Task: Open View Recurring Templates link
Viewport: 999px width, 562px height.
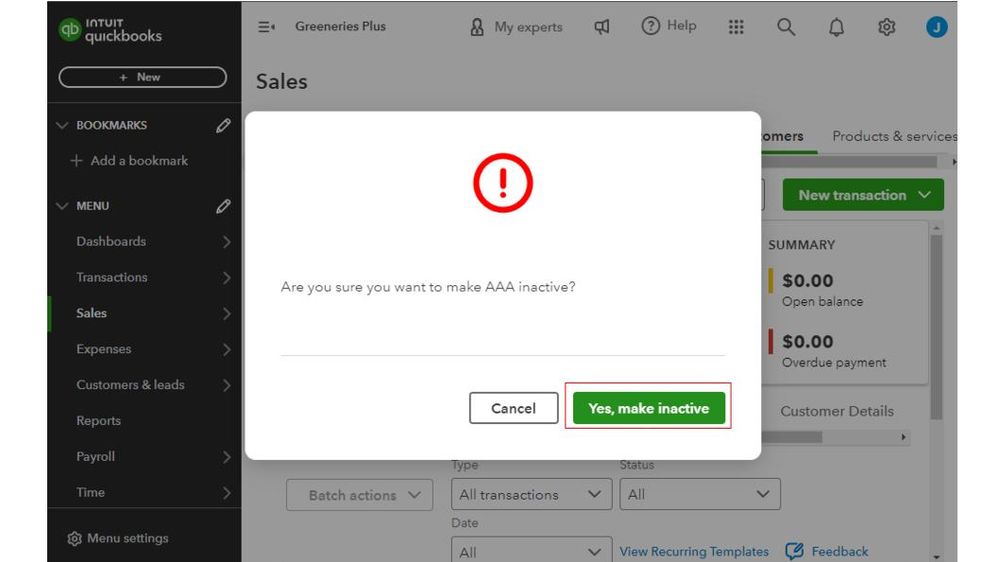Action: coord(694,551)
